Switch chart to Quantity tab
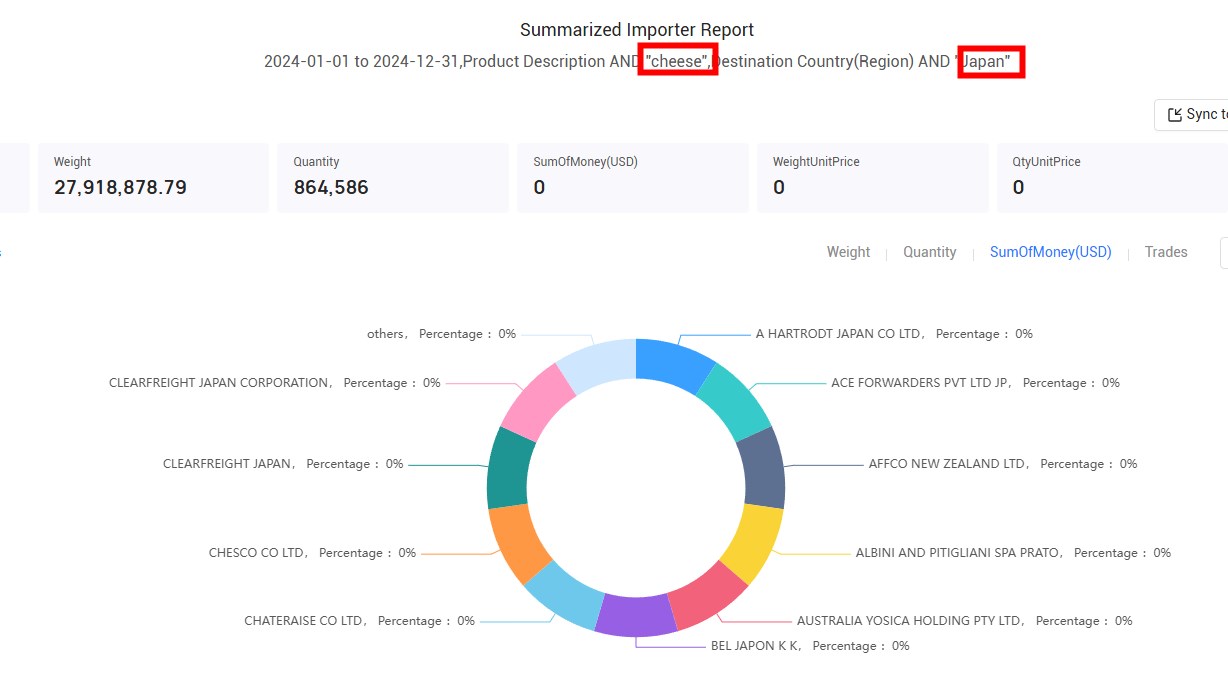 (x=930, y=252)
